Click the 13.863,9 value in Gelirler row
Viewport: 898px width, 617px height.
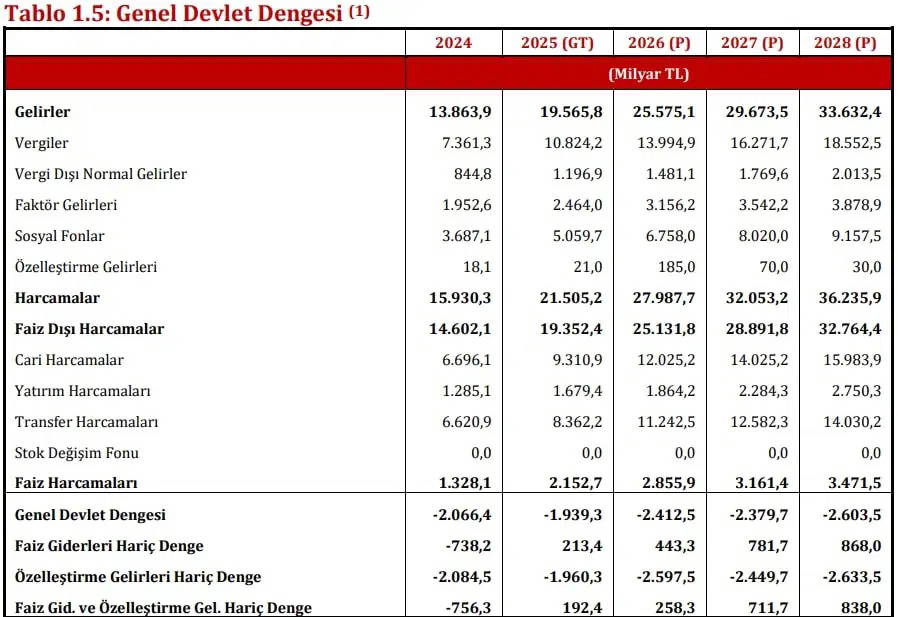tap(456, 112)
